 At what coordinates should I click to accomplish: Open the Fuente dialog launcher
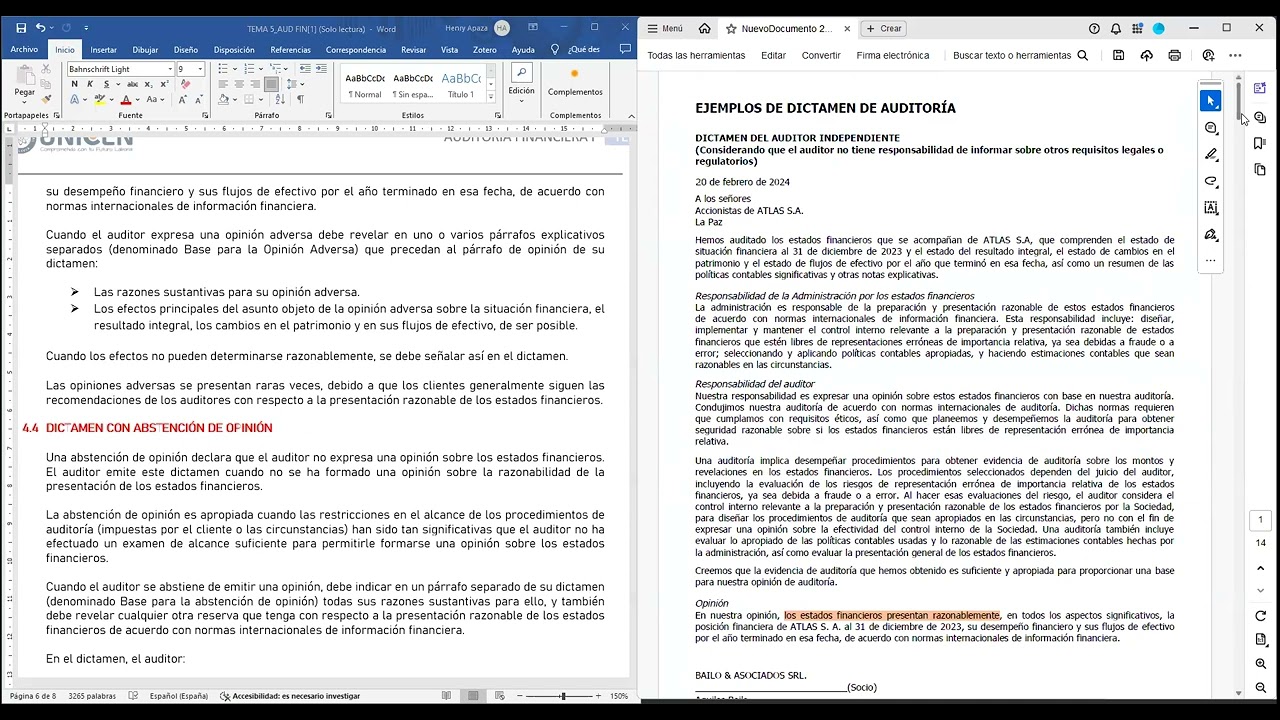[205, 115]
